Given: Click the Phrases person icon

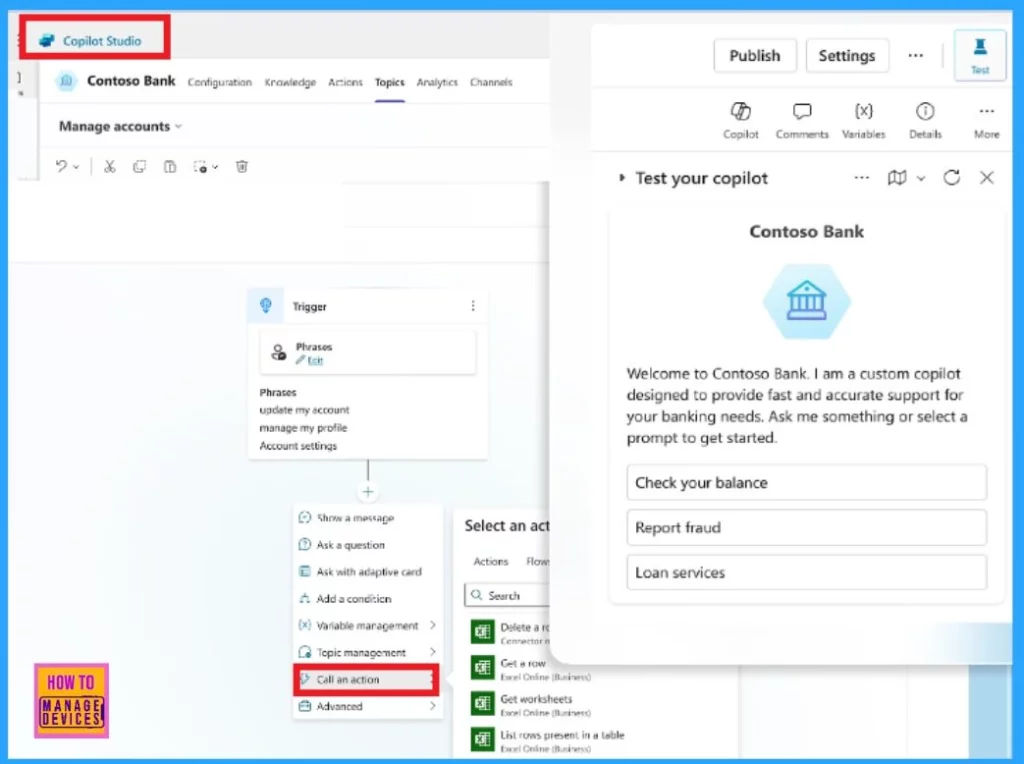Looking at the screenshot, I should [278, 353].
